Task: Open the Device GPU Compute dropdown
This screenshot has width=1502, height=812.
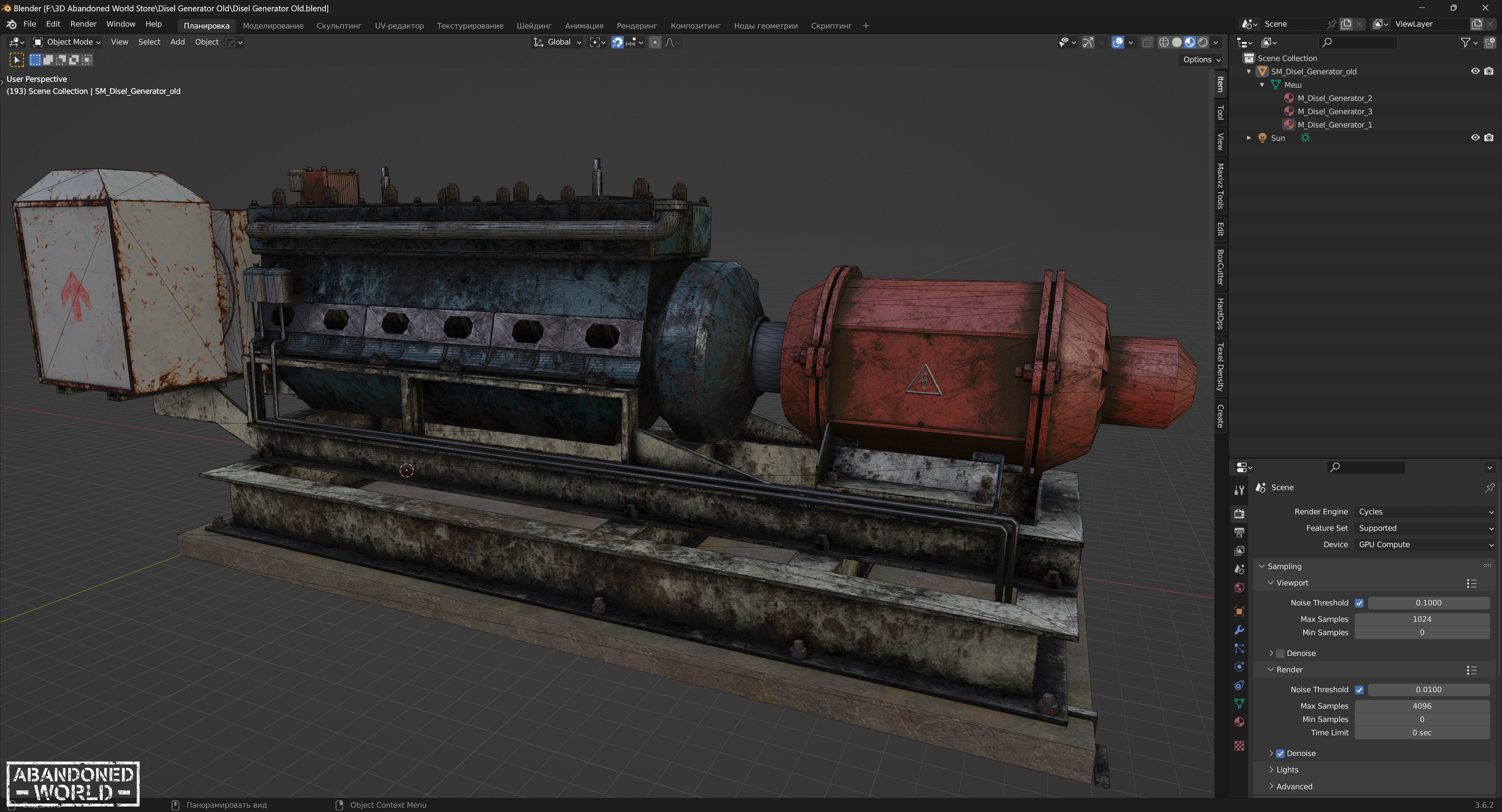Action: tap(1425, 544)
